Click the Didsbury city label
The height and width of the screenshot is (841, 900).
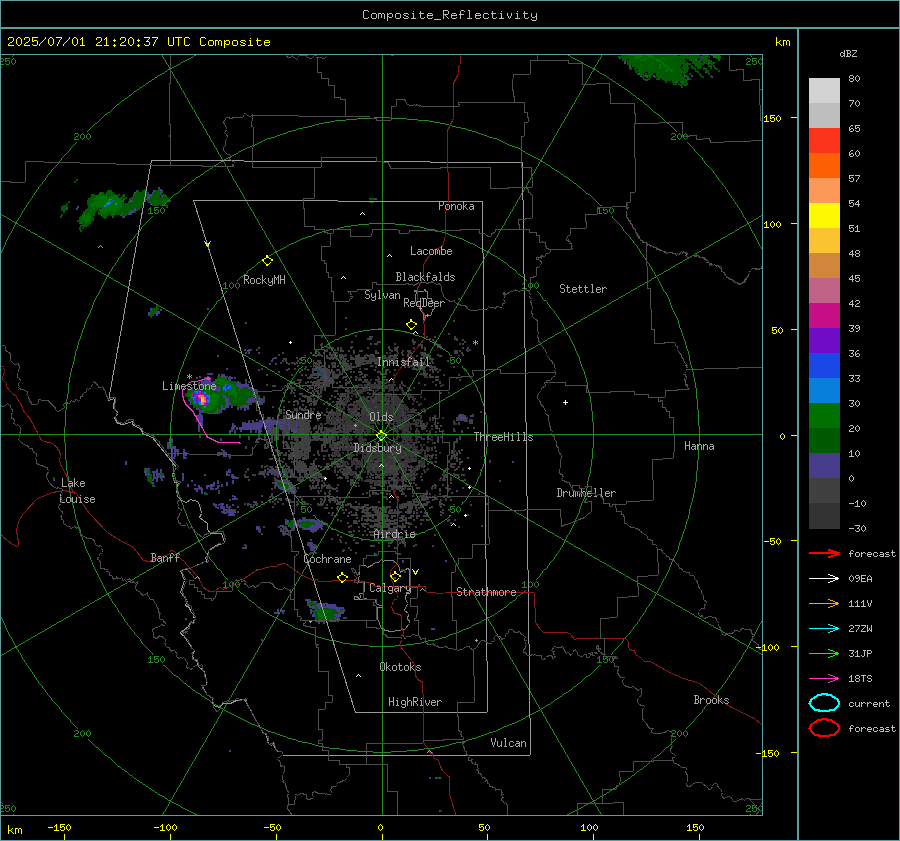[x=377, y=448]
